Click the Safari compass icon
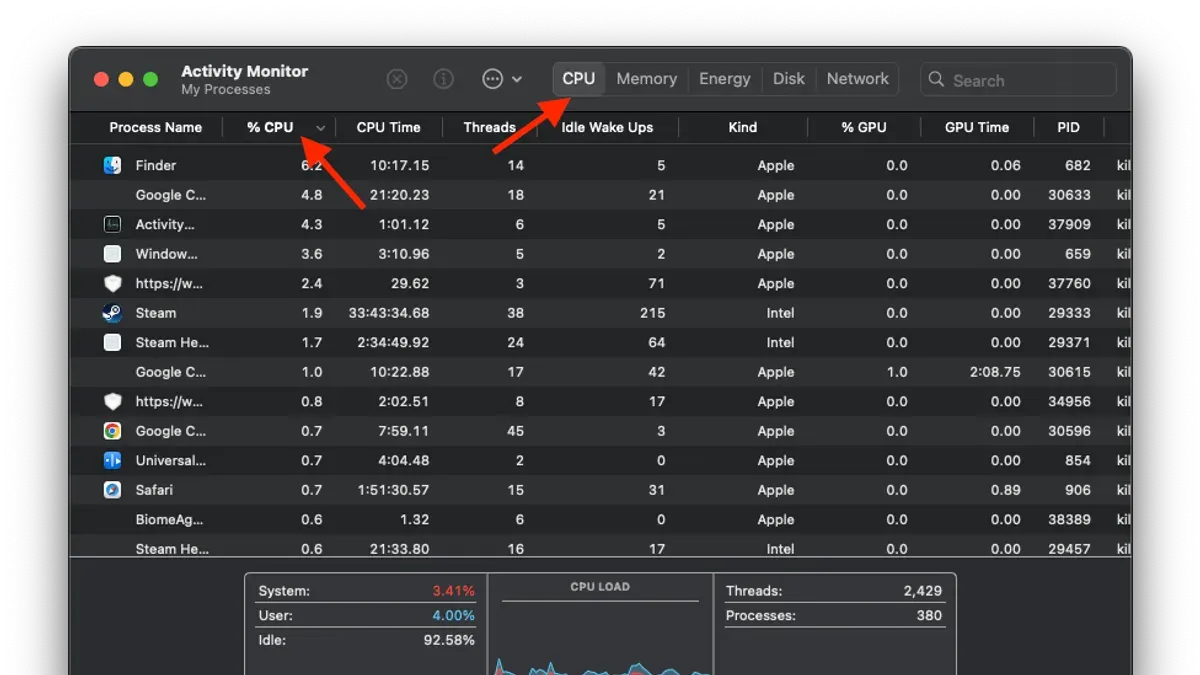 point(112,490)
